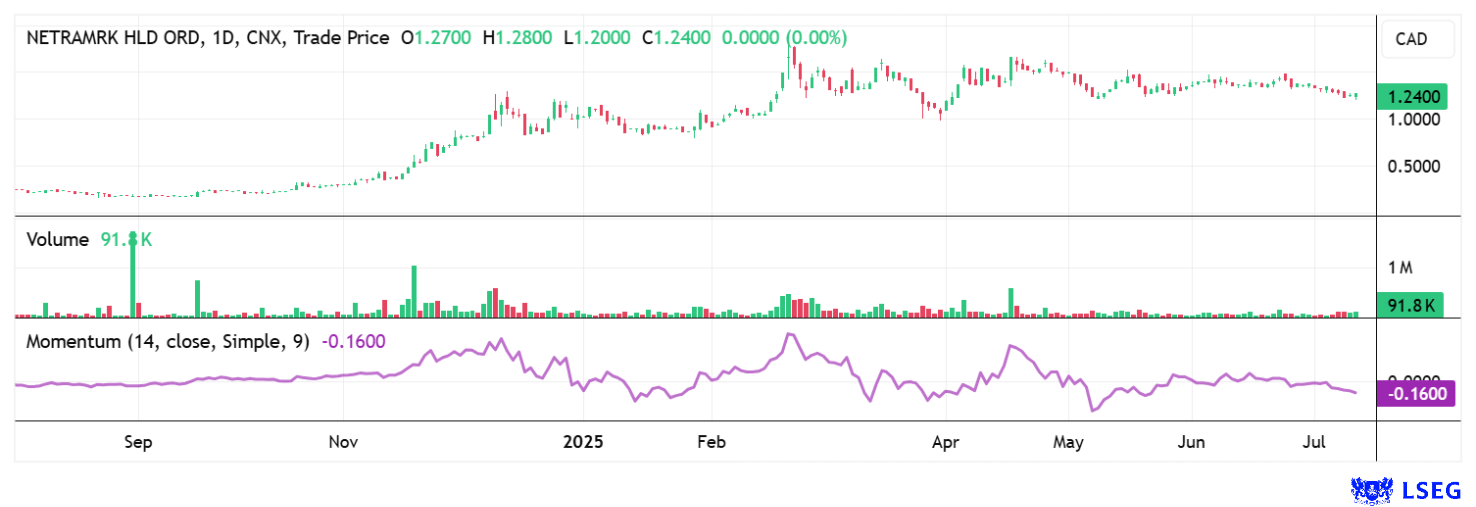This screenshot has width=1476, height=507.
Task: Click the 1 M volume axis label
Action: [x=1399, y=268]
